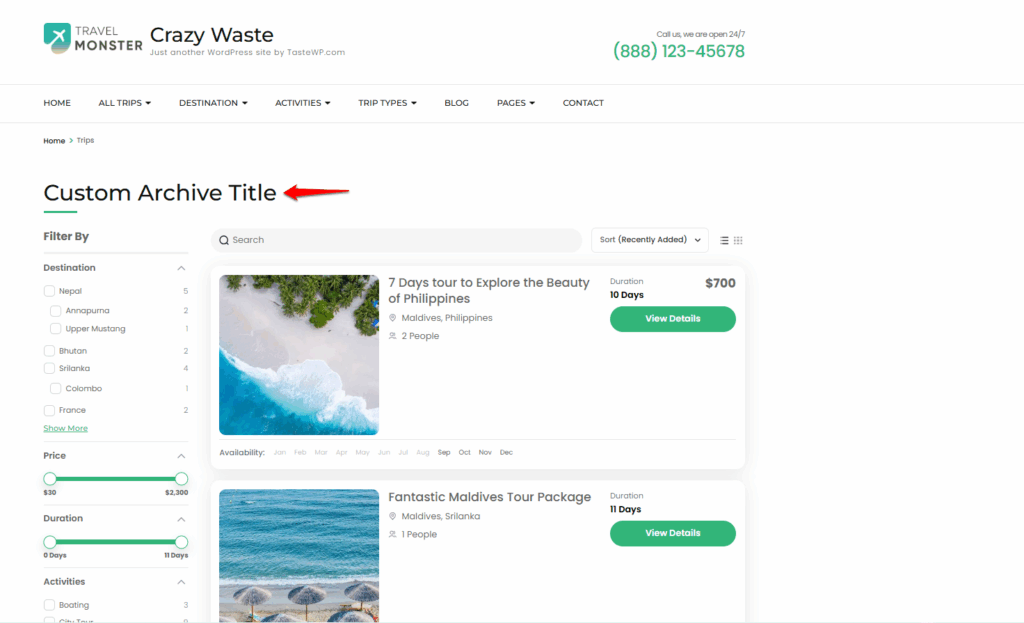Image resolution: width=1024 pixels, height=623 pixels.
Task: Collapse the Destination filter section
Action: (181, 268)
